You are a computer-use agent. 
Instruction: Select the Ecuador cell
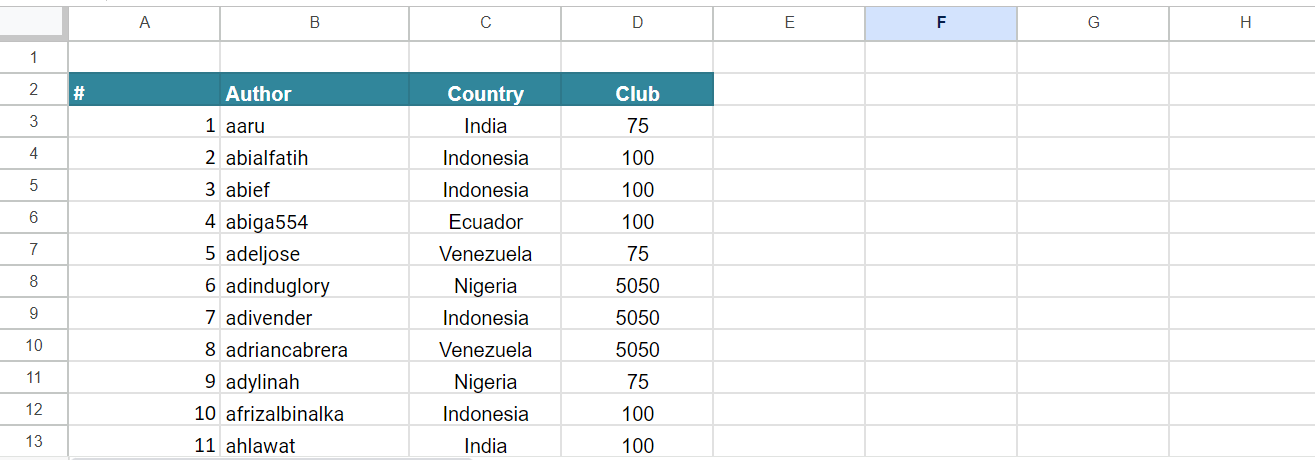pos(485,222)
